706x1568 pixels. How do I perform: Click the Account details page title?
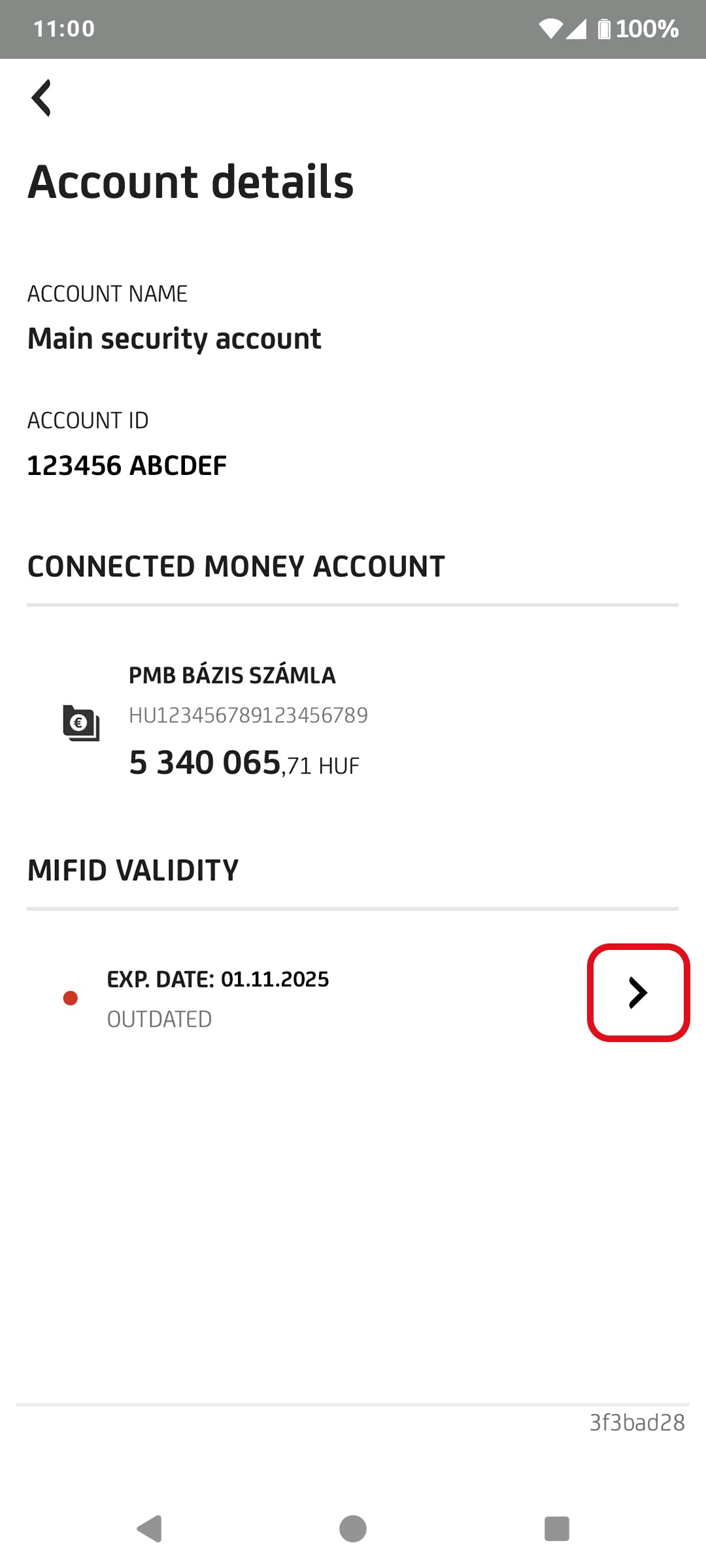click(x=191, y=182)
